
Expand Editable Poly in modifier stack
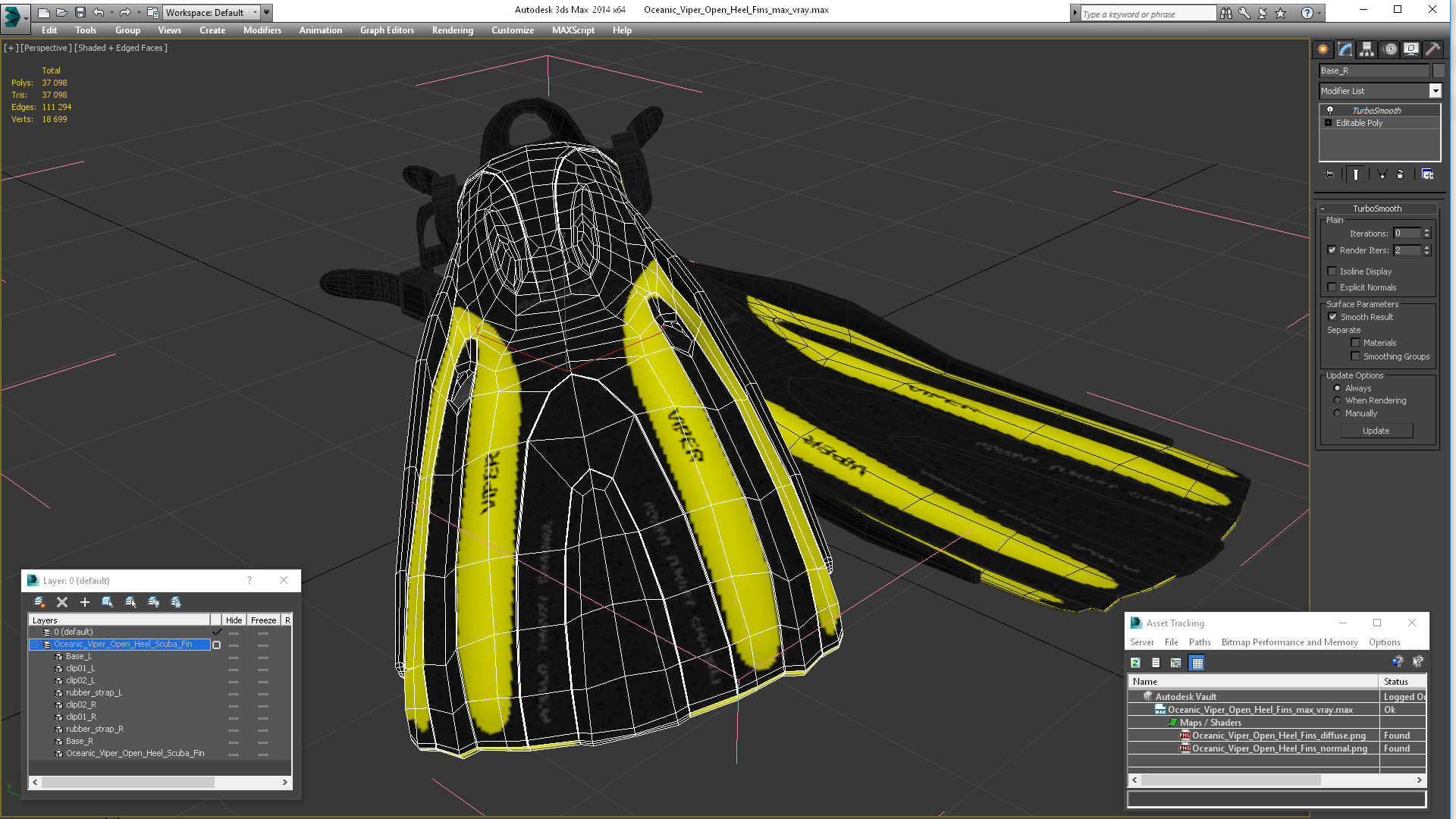[x=1329, y=123]
